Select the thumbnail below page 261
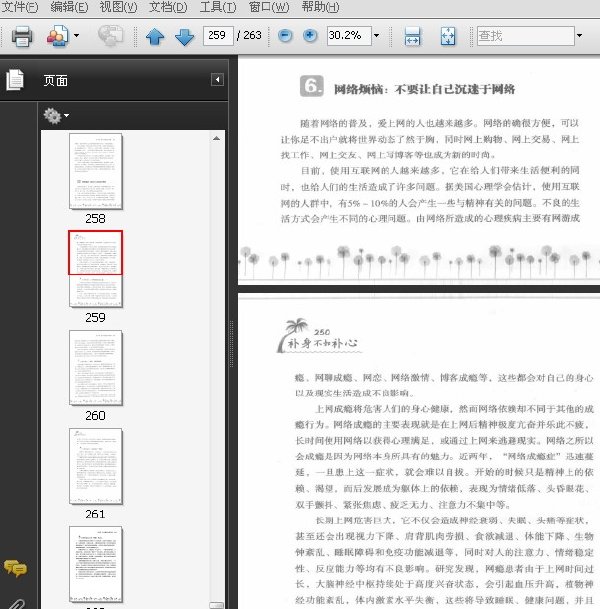Screen dimensions: 600x609 [96, 564]
